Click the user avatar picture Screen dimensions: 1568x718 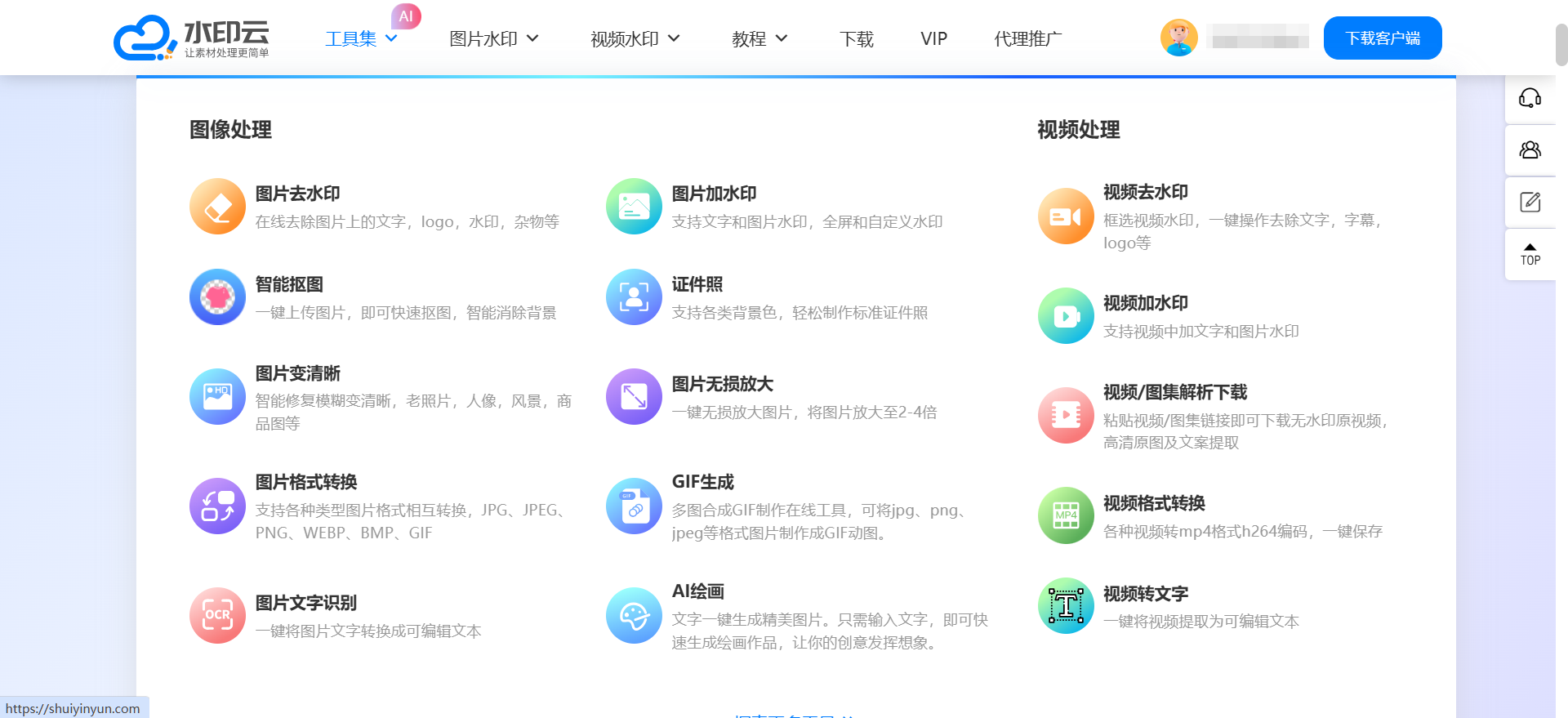(1178, 38)
